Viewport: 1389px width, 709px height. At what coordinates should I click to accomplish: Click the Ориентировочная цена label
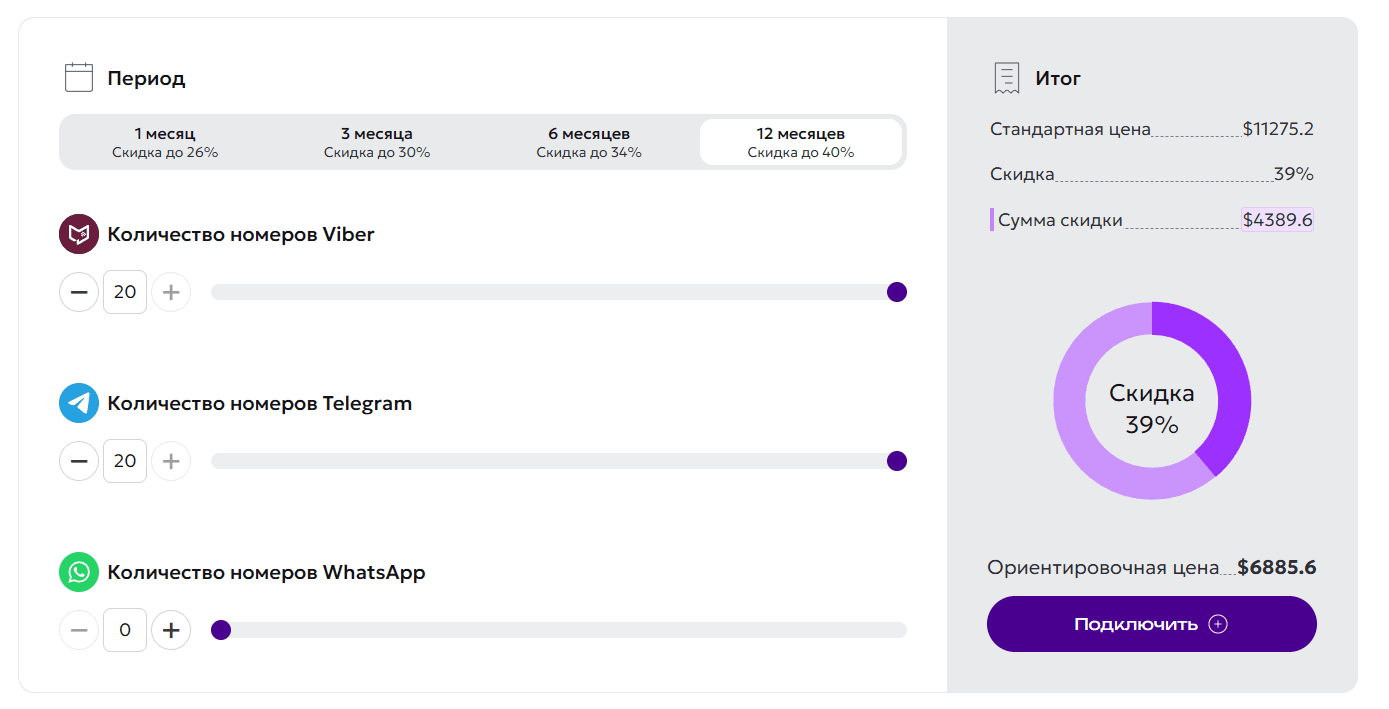tap(1103, 568)
